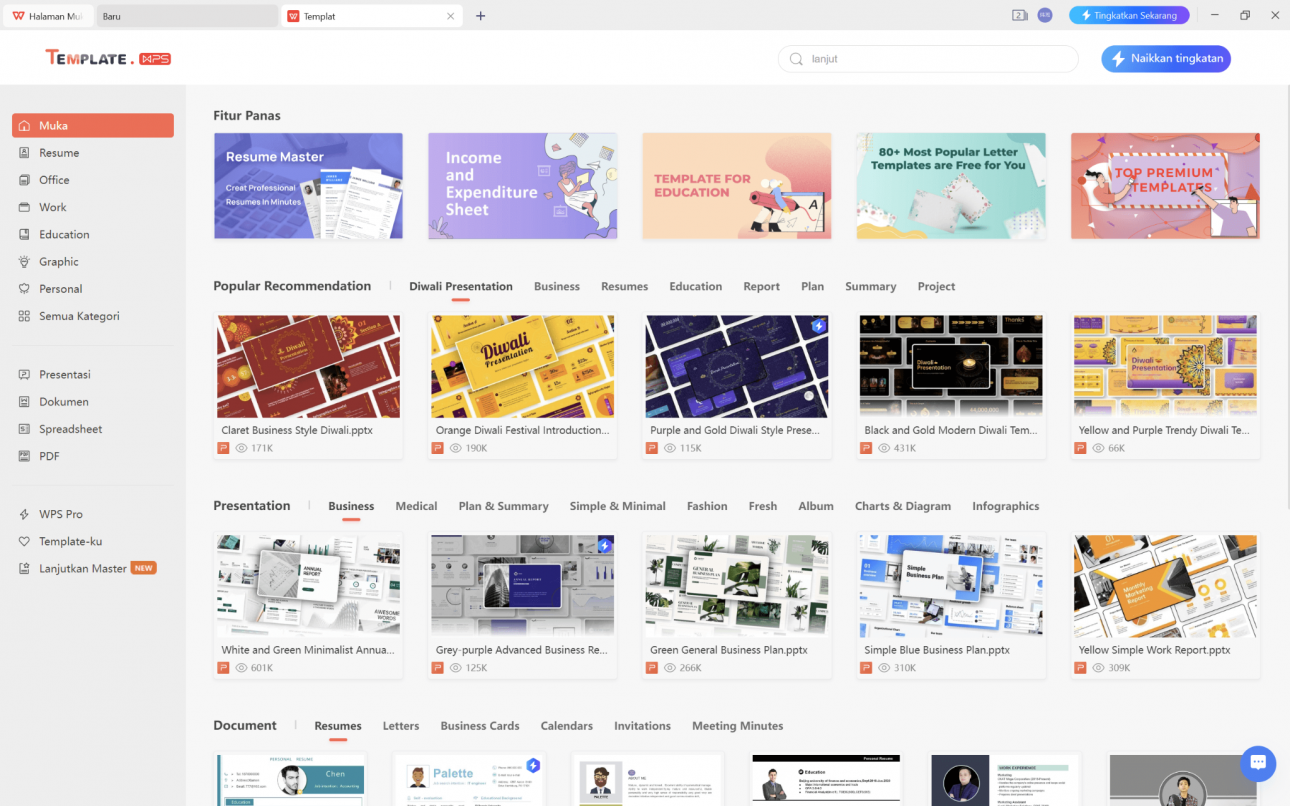Screen dimensions: 1290x806
Task: Select the Medical presentation tab
Action: [x=416, y=506]
